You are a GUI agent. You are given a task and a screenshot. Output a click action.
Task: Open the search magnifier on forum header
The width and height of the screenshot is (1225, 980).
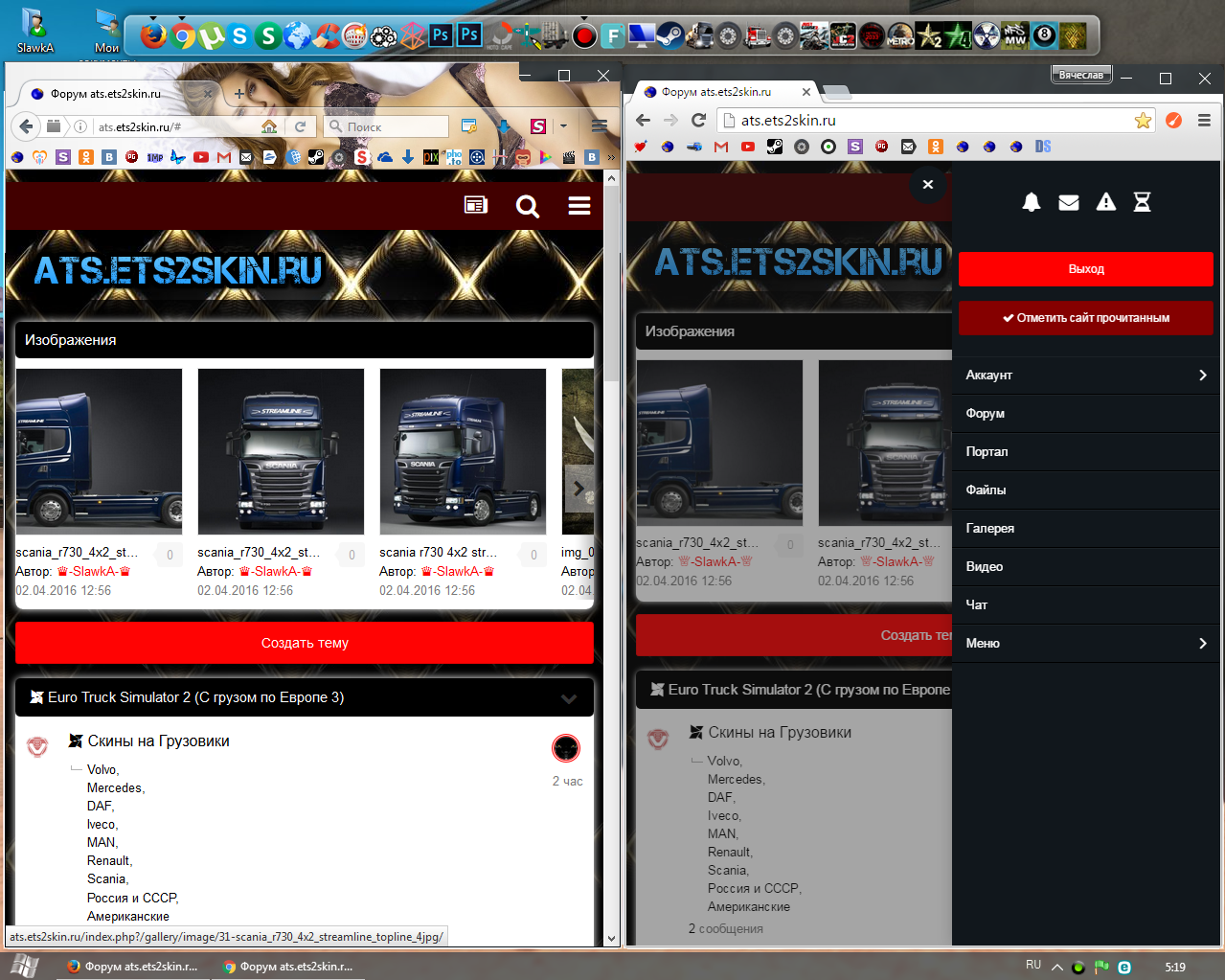click(527, 206)
